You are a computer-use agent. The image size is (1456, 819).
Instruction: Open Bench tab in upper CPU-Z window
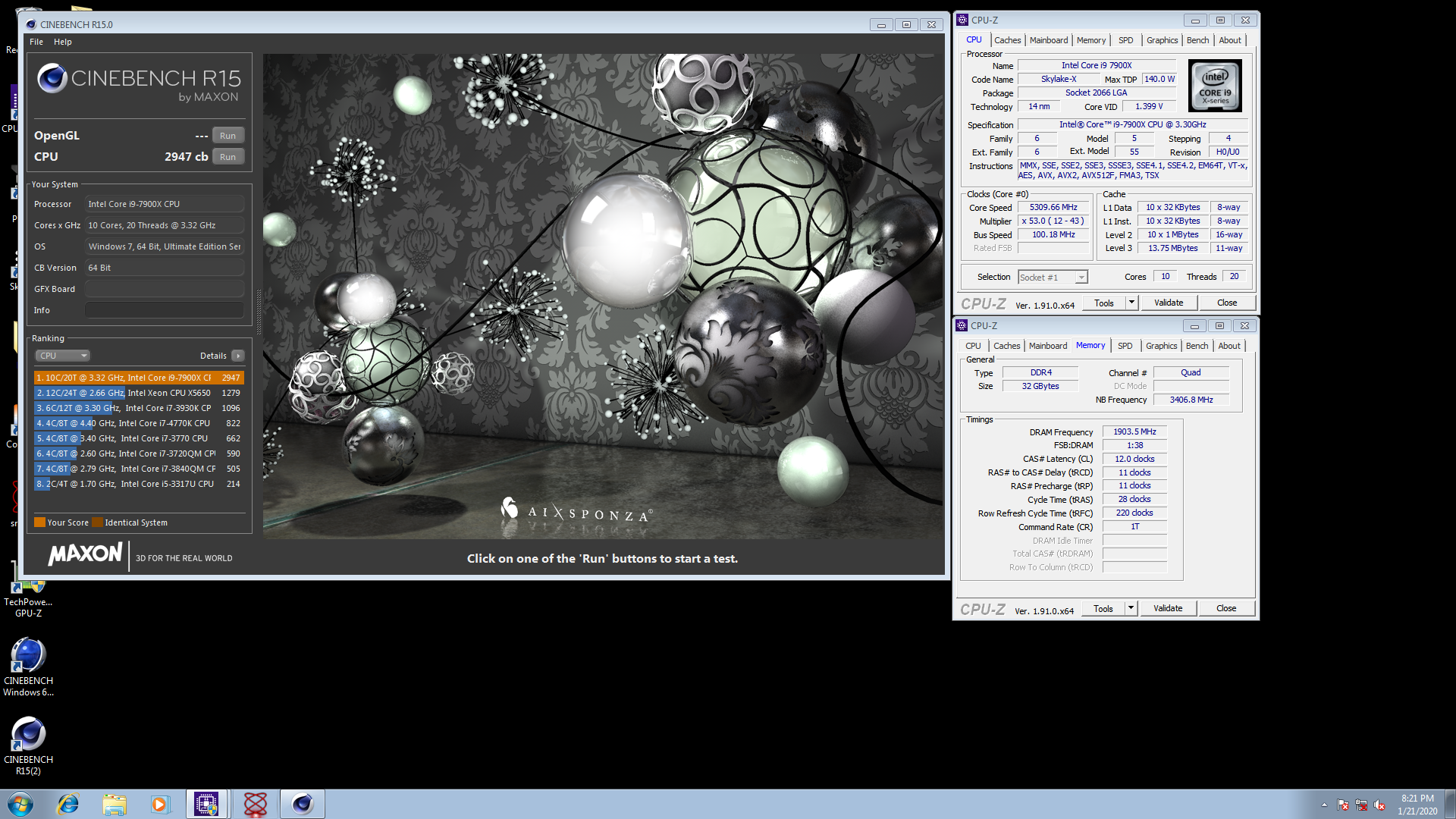pos(1198,40)
